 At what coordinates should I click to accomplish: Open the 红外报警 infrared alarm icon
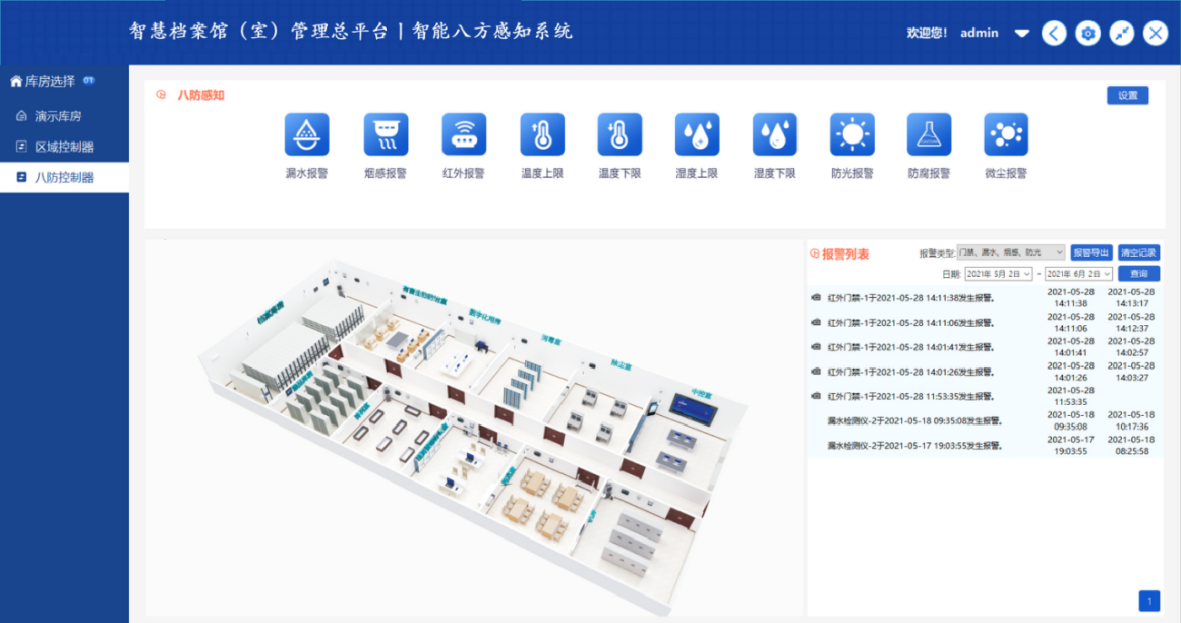(x=463, y=134)
